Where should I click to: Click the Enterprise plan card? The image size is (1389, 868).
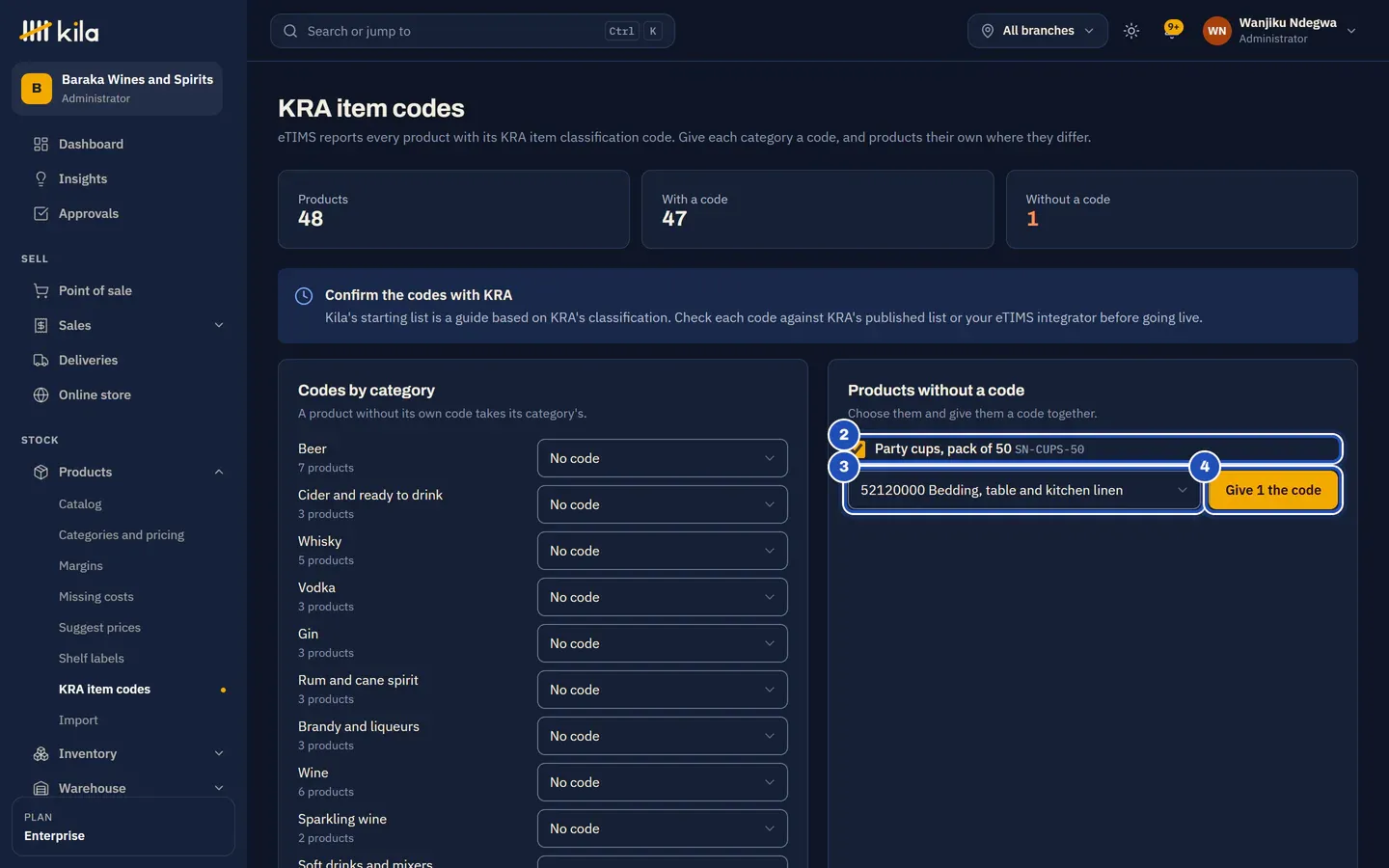coord(123,827)
